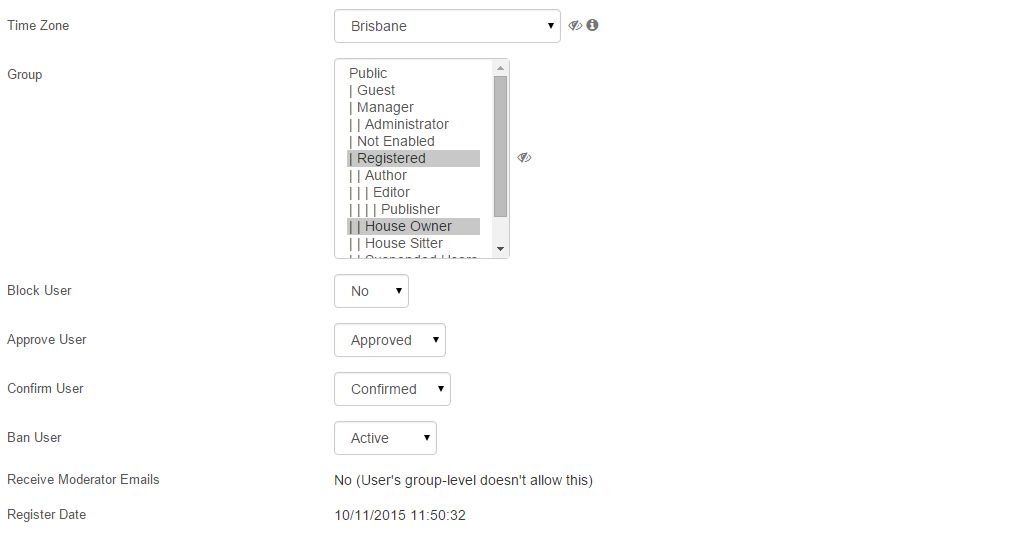
Task: Open the Ban User Active dropdown
Action: point(385,438)
